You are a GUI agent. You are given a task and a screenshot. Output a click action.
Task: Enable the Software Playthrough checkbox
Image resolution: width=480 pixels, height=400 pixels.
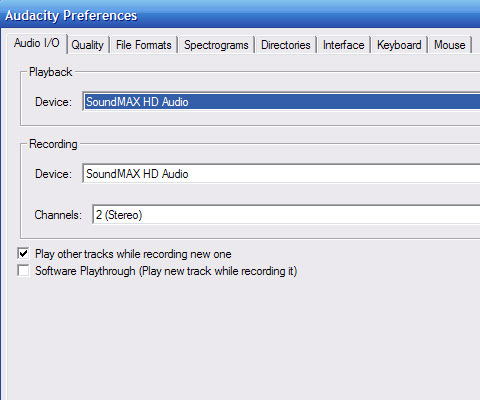[x=23, y=270]
